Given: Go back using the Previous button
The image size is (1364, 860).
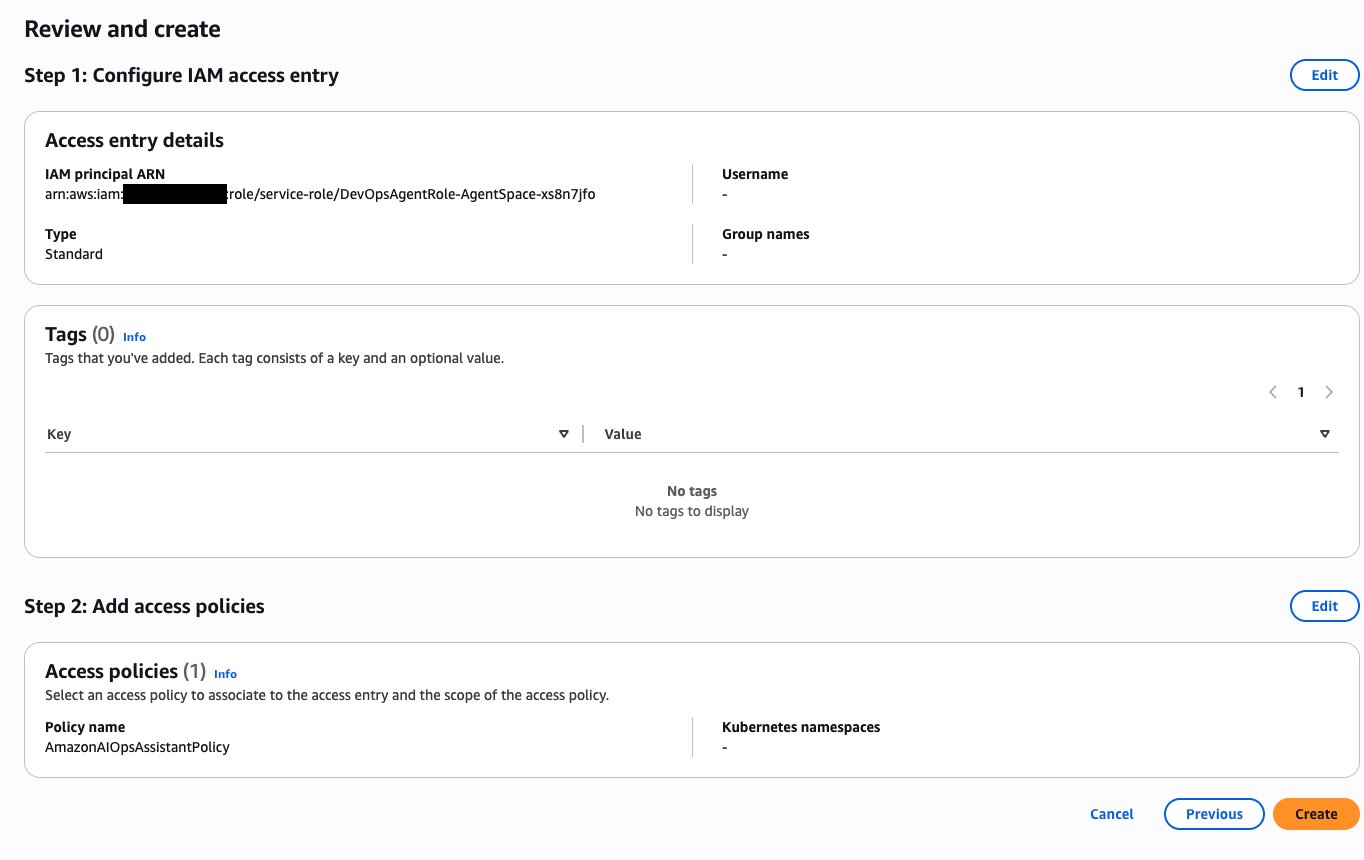Looking at the screenshot, I should tap(1214, 814).
